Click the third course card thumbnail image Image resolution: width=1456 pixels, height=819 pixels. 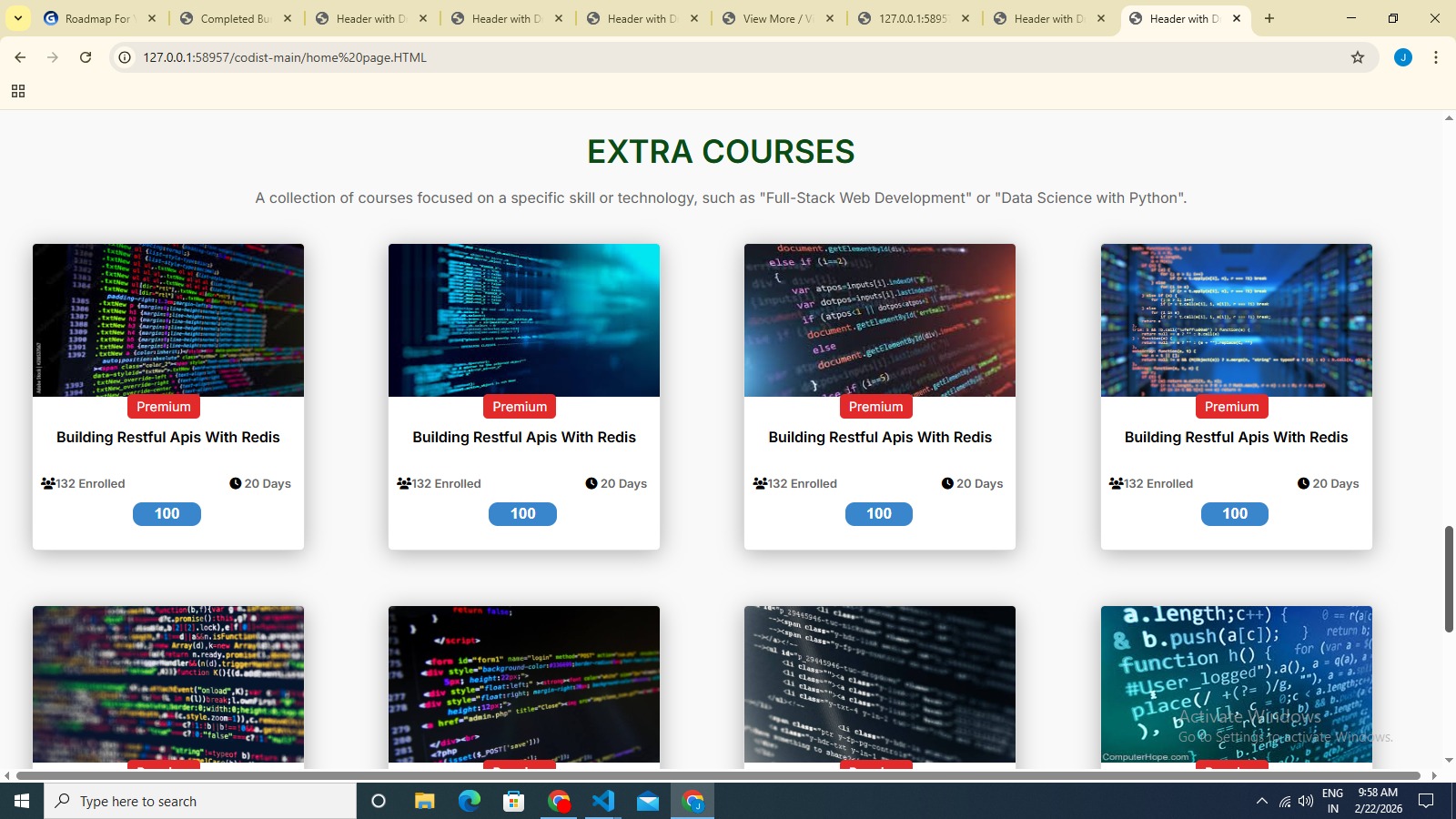click(x=880, y=319)
